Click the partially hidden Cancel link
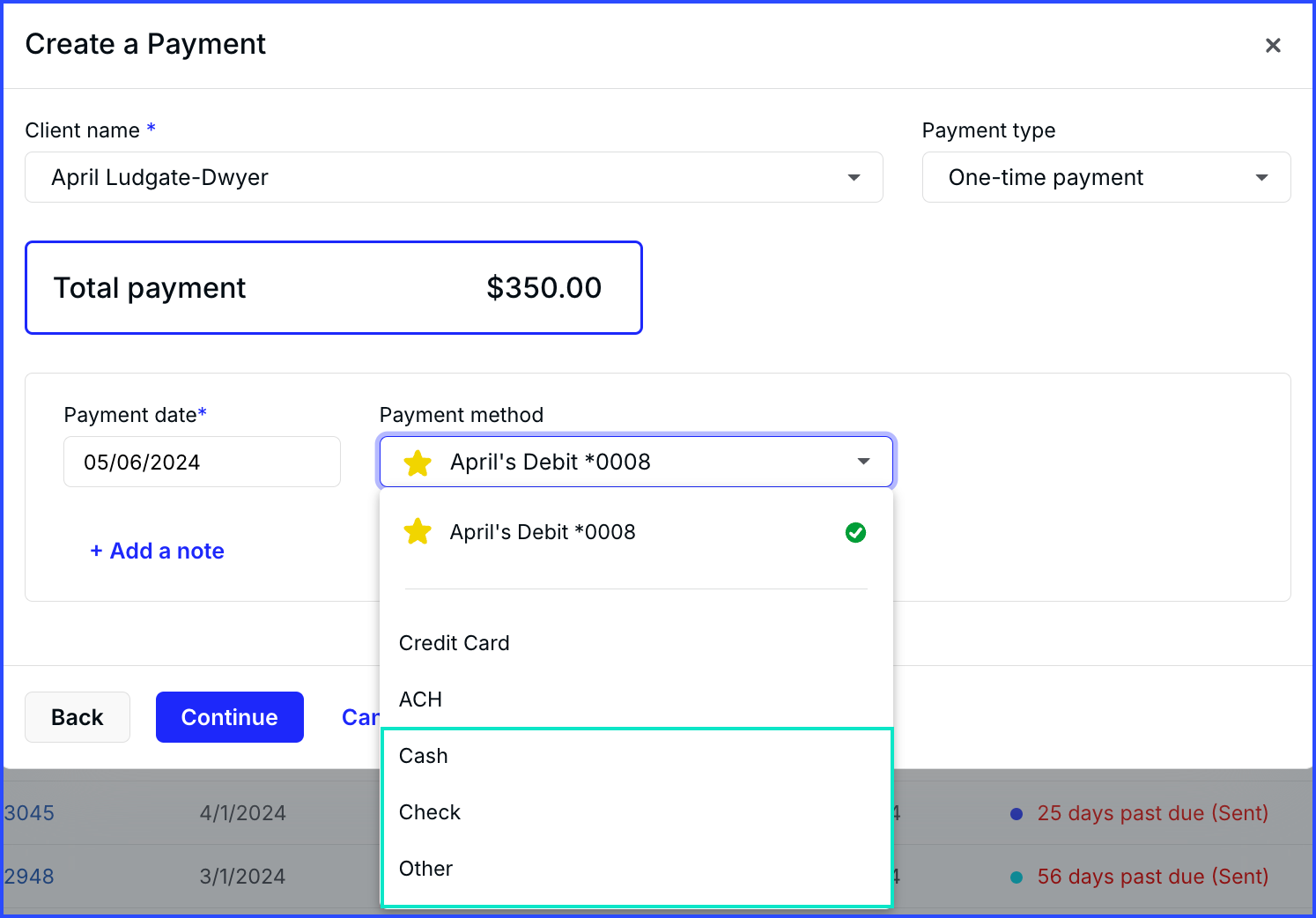Screen dimensions: 1316x918 pyautogui.click(x=360, y=717)
